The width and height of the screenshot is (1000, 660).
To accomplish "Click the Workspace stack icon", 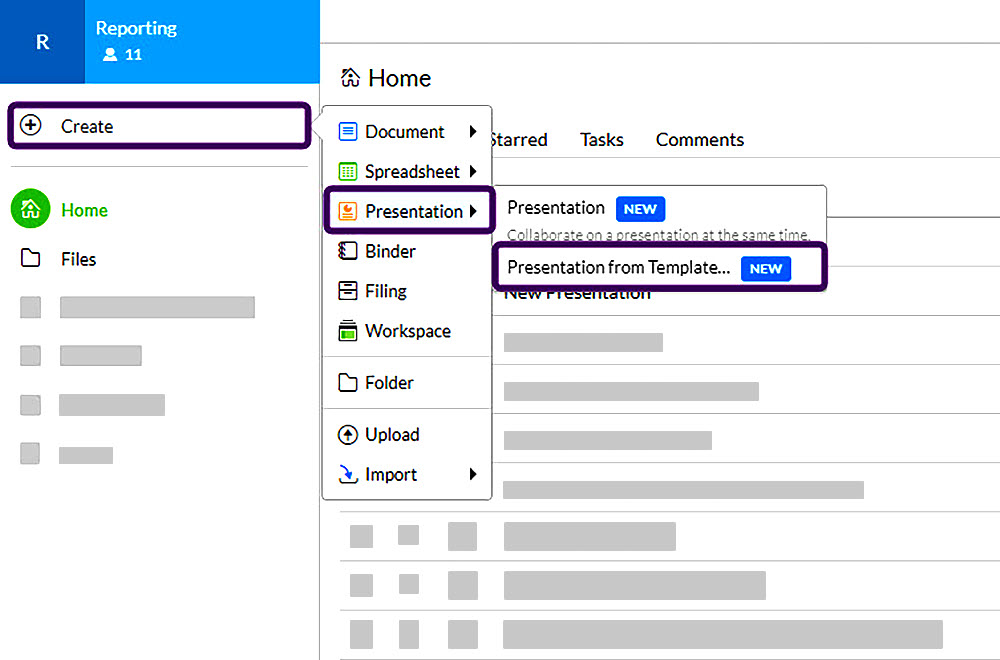I will [348, 331].
